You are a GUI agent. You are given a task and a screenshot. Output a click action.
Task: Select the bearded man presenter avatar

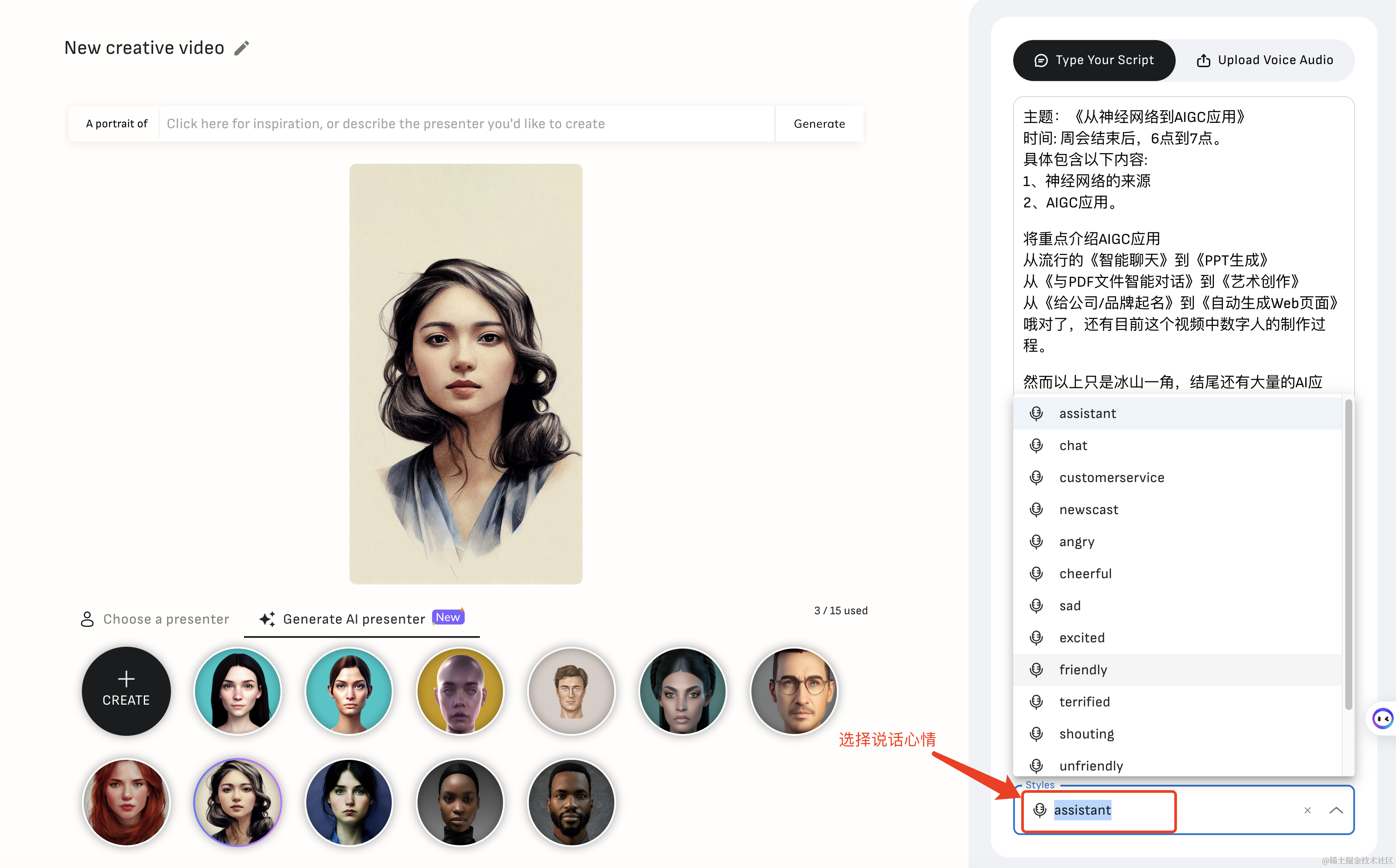click(x=571, y=802)
